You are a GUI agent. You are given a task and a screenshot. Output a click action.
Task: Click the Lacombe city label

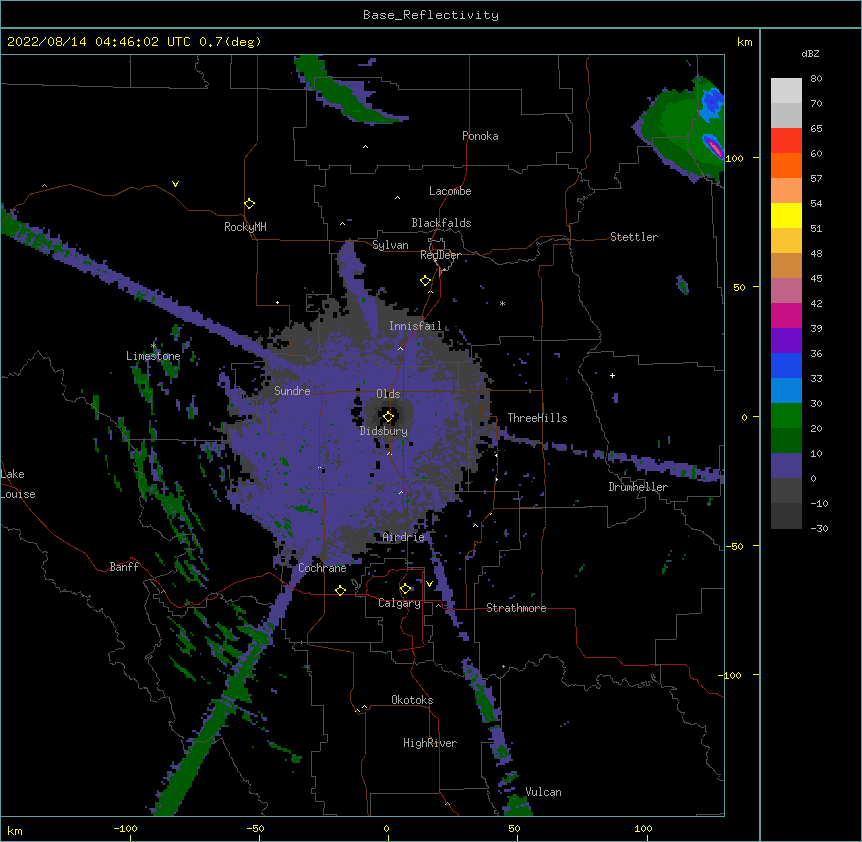click(x=450, y=191)
